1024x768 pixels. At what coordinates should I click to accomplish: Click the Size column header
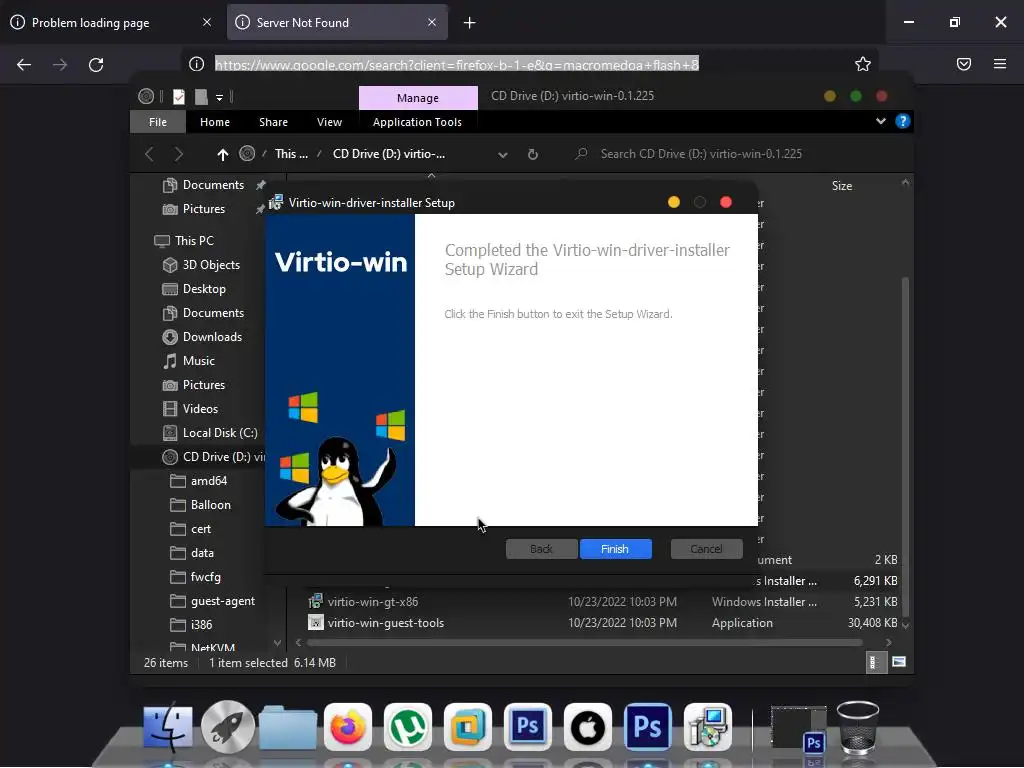click(842, 186)
